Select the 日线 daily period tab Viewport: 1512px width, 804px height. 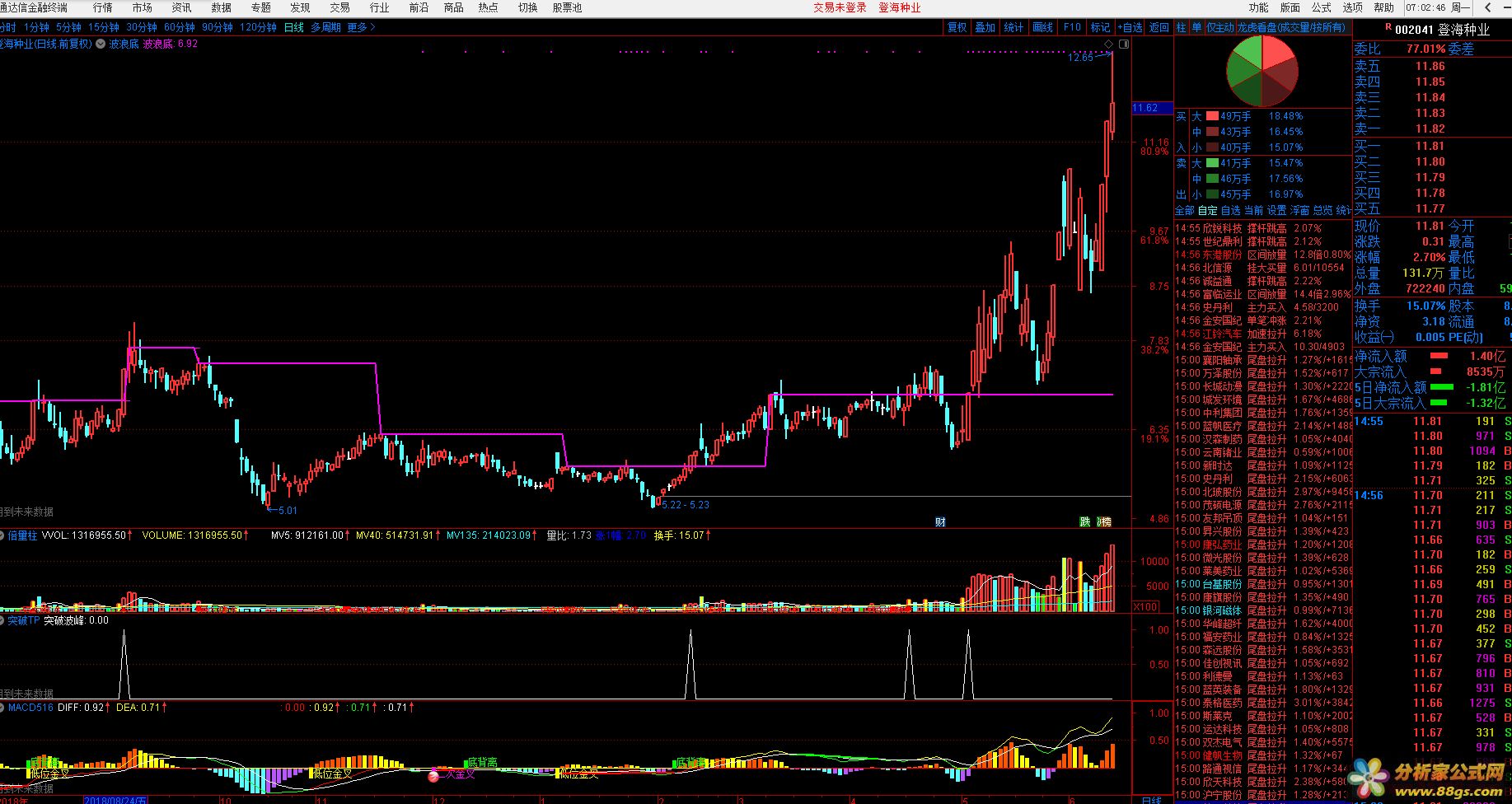click(x=294, y=27)
